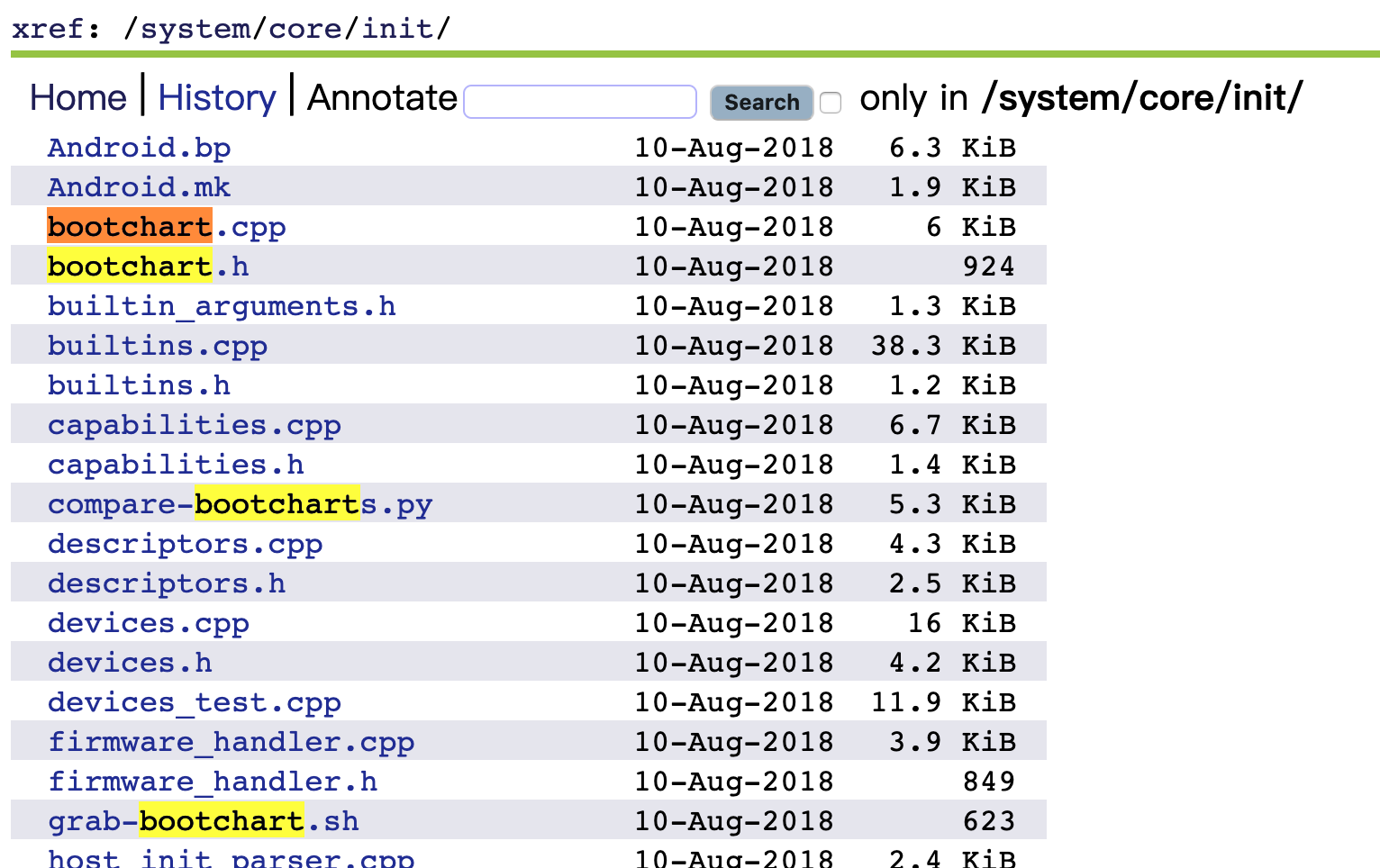Click the 11.9 KiB size of devices_test.cpp
1380x868 pixels.
click(943, 702)
